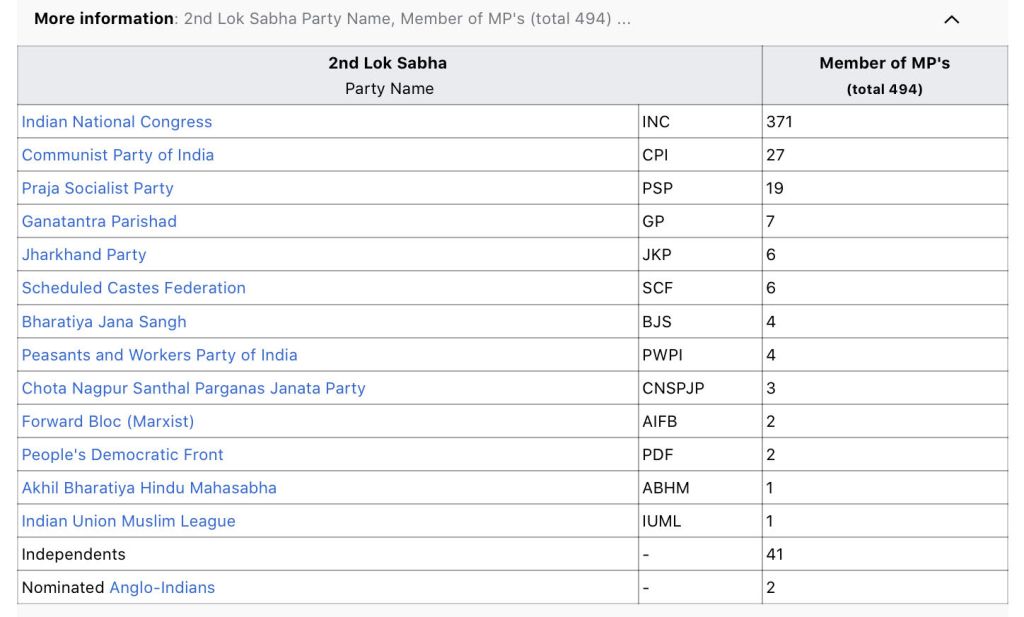Click Chota Nagpur Santhal Parganas Janata Party
Screen dimensions: 1024x617
coord(194,388)
